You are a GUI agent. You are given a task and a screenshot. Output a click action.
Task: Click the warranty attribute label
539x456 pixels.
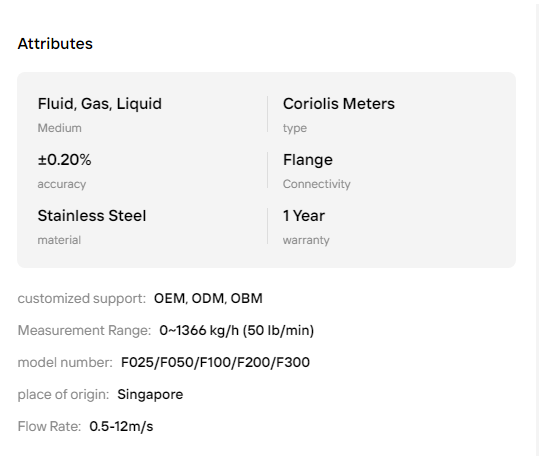pos(306,240)
